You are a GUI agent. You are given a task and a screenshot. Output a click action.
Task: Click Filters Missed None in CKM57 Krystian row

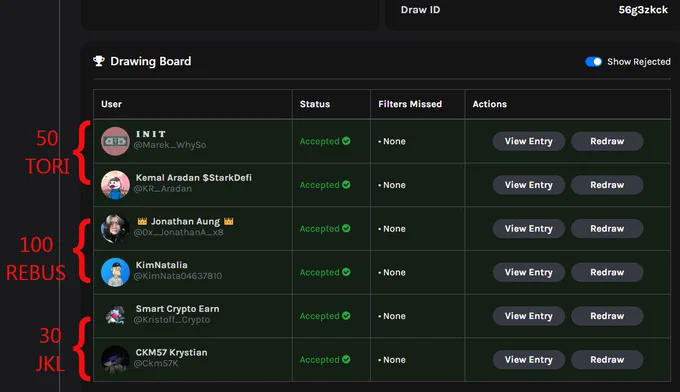point(392,359)
